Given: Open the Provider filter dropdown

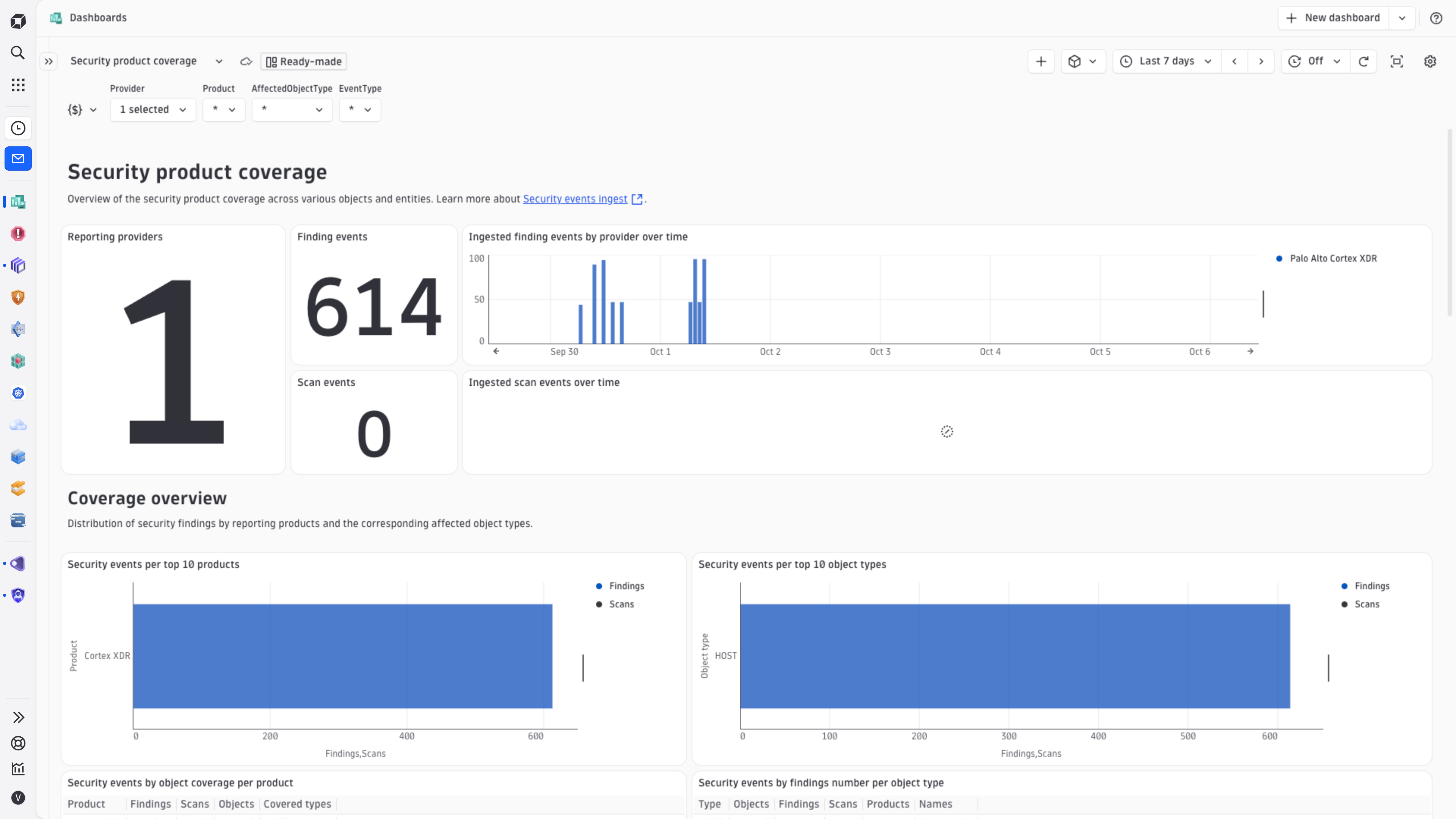Looking at the screenshot, I should (x=153, y=110).
